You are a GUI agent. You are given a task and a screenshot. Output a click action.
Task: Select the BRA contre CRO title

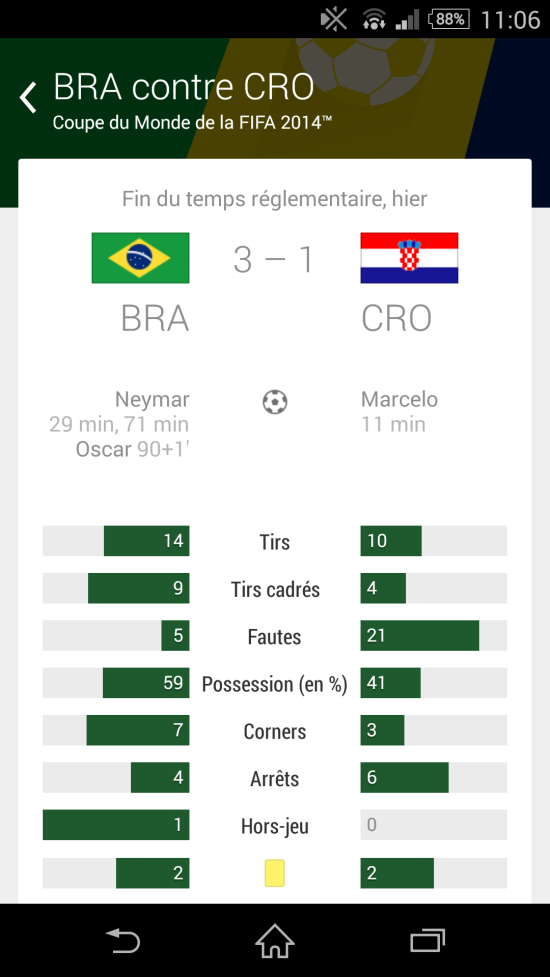pos(184,86)
